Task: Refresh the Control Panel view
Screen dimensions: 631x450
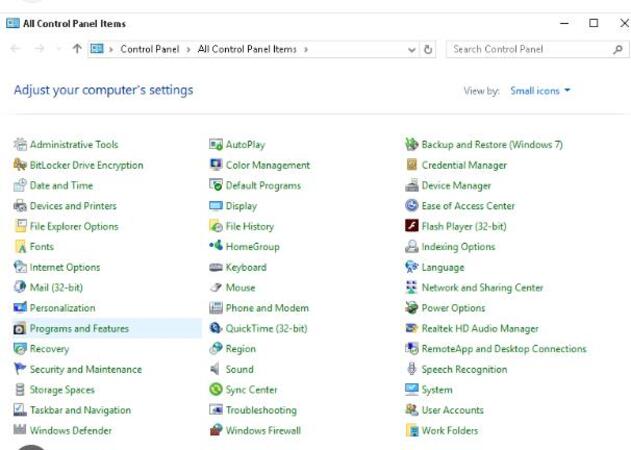Action: (428, 50)
